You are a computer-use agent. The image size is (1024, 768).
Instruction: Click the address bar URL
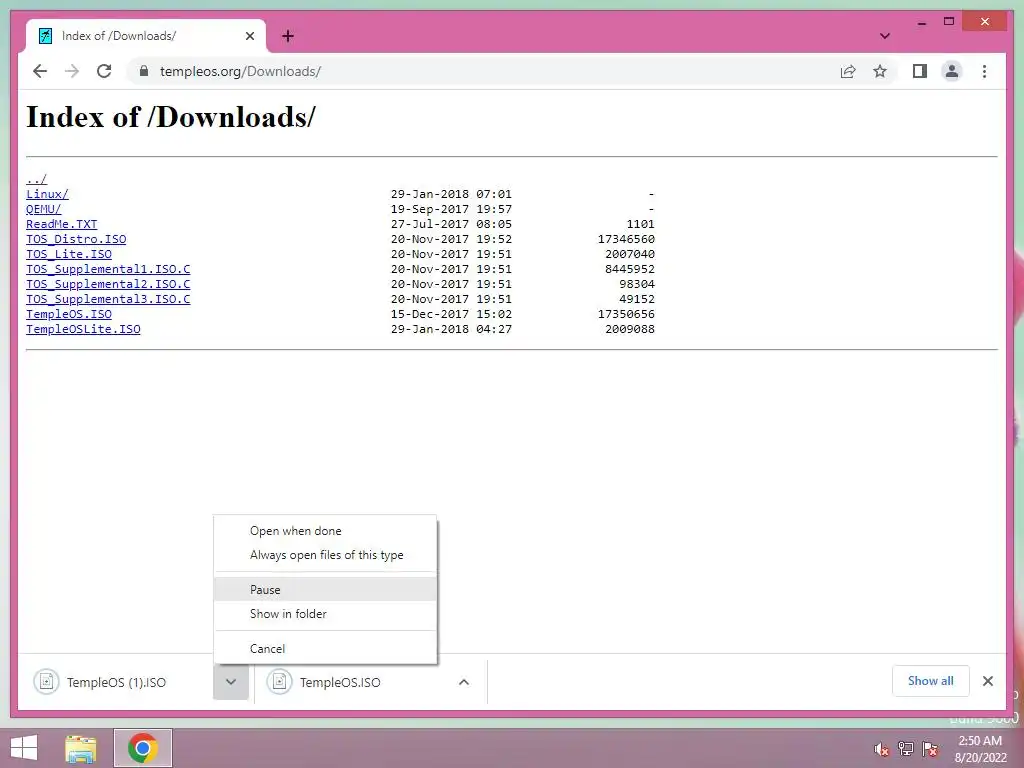(240, 71)
